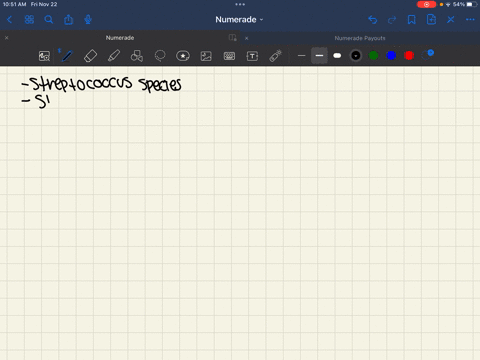Close the Numerade Payouts tab

point(247,38)
